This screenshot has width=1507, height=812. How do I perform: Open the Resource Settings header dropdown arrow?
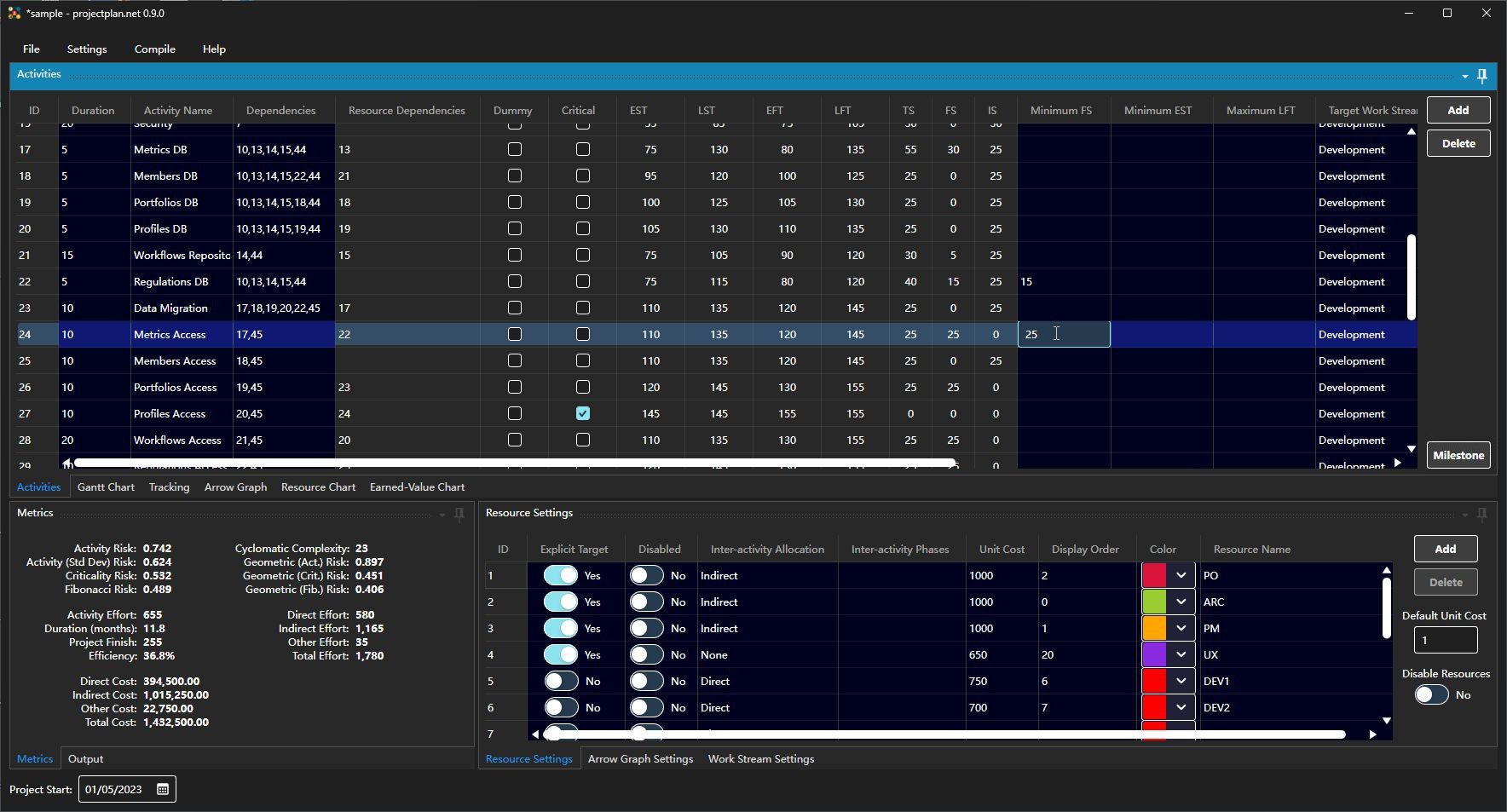pos(1465,515)
